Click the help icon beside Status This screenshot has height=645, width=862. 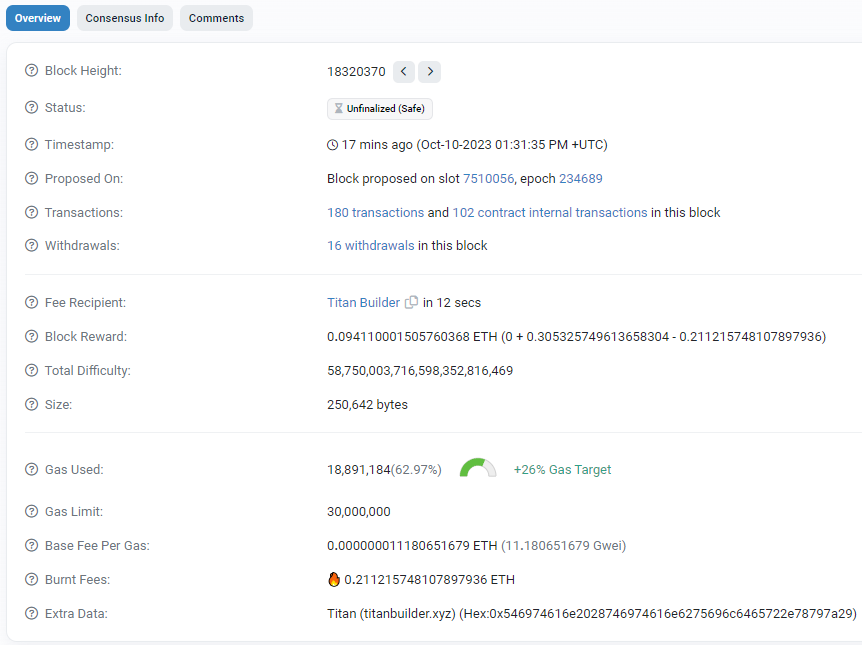[x=32, y=107]
